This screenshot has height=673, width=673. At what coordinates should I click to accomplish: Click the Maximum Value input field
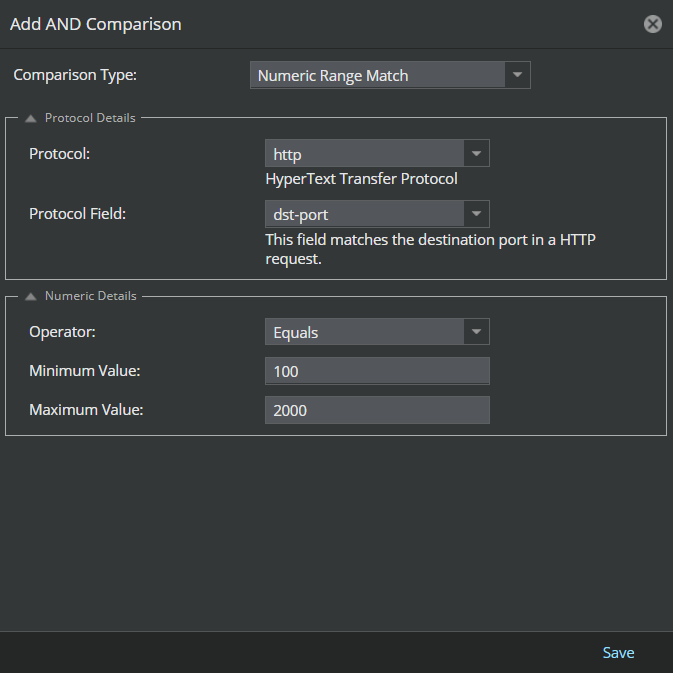click(377, 410)
